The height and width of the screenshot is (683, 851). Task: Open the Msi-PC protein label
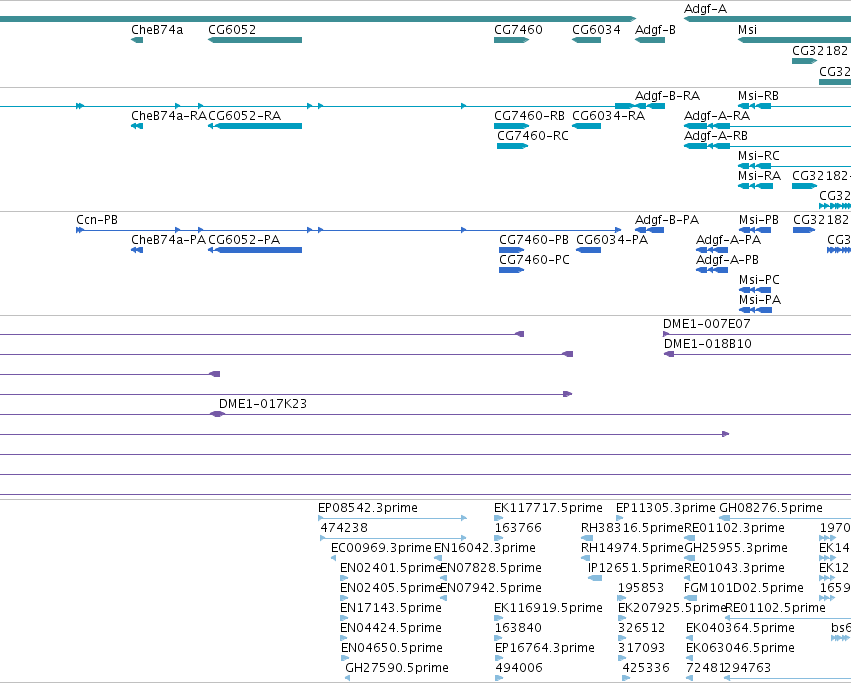pos(759,281)
